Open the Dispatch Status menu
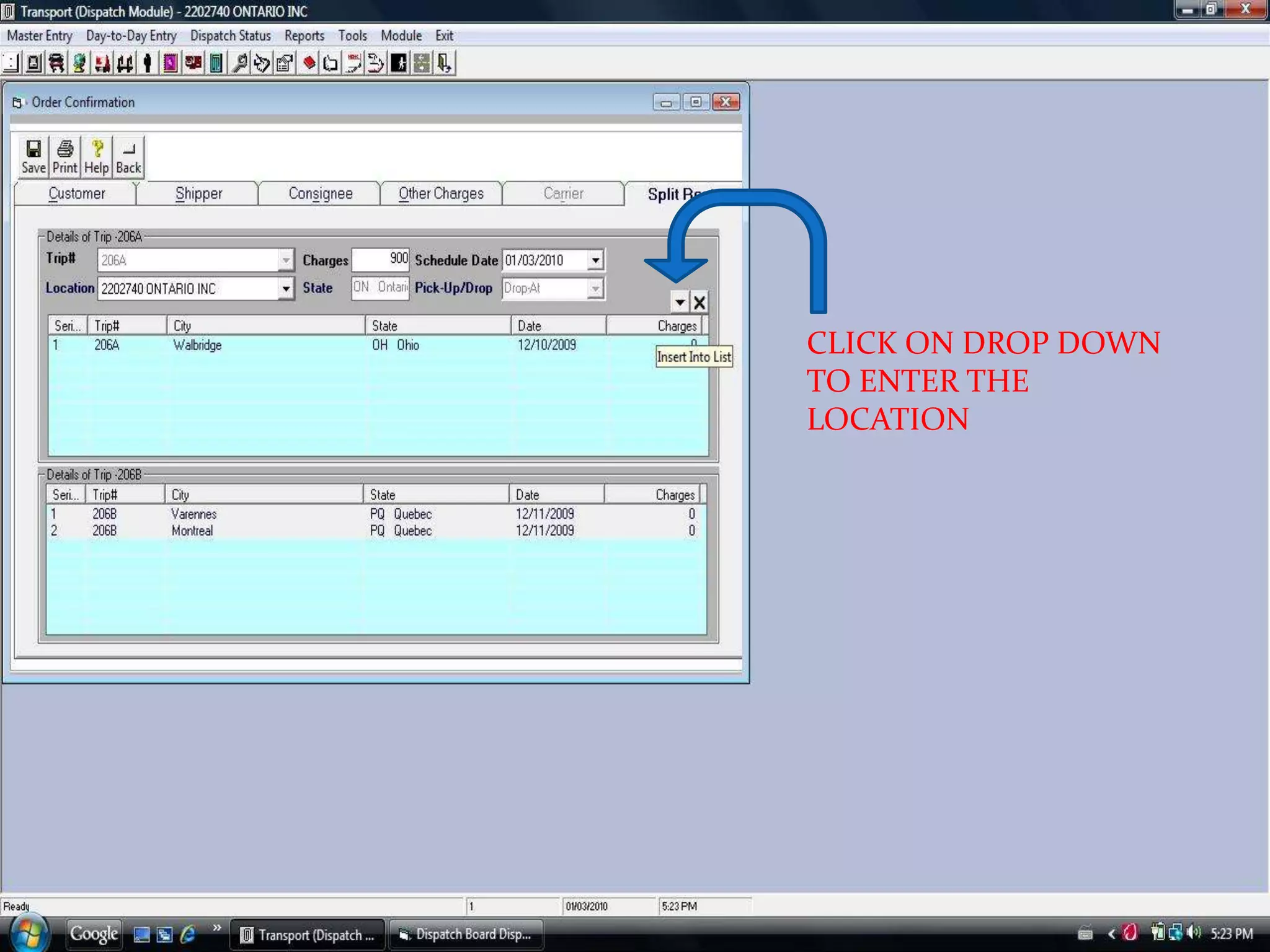1270x952 pixels. coord(230,36)
